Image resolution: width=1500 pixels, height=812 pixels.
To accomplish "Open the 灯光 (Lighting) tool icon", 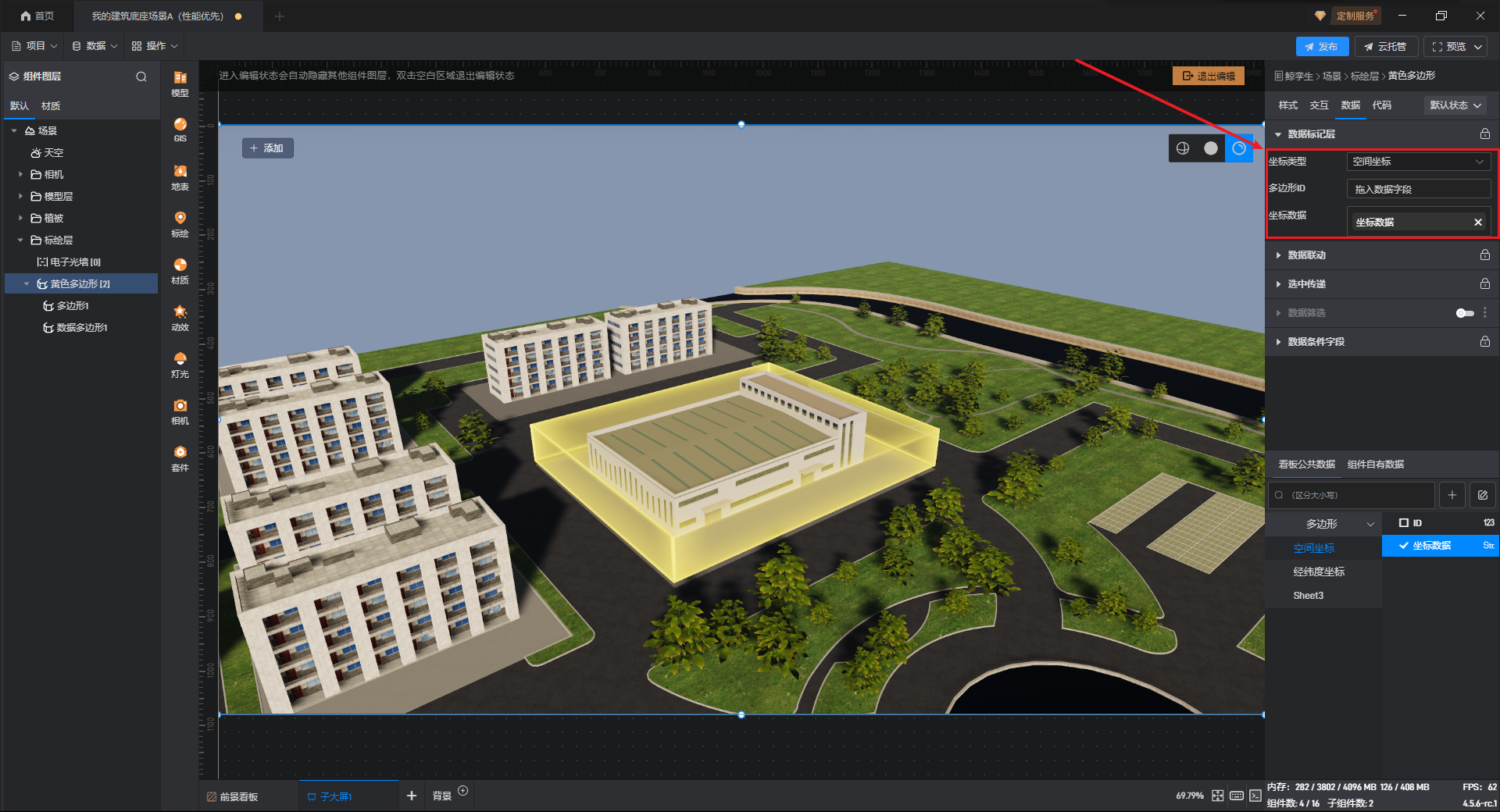I will point(180,364).
